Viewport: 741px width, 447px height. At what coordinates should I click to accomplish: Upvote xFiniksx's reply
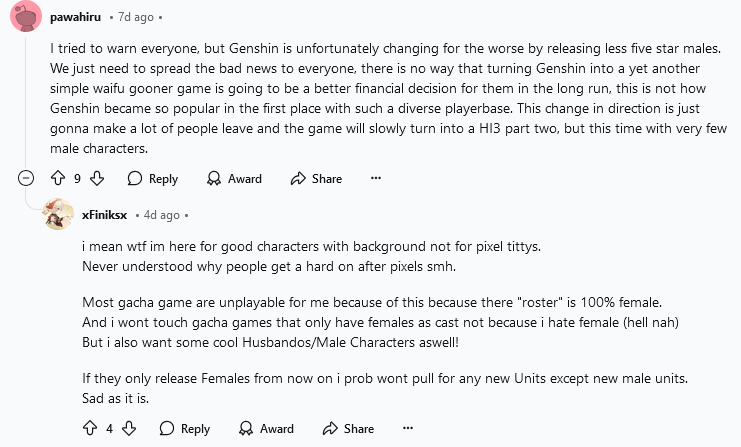[x=91, y=428]
